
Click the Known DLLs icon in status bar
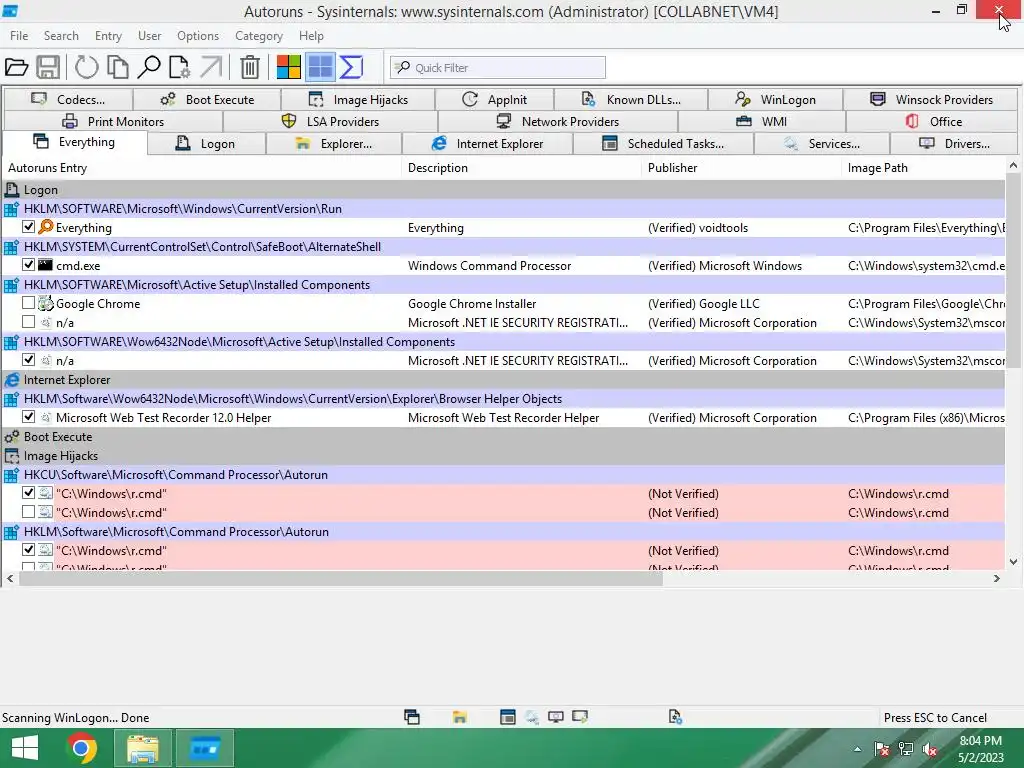tap(675, 717)
